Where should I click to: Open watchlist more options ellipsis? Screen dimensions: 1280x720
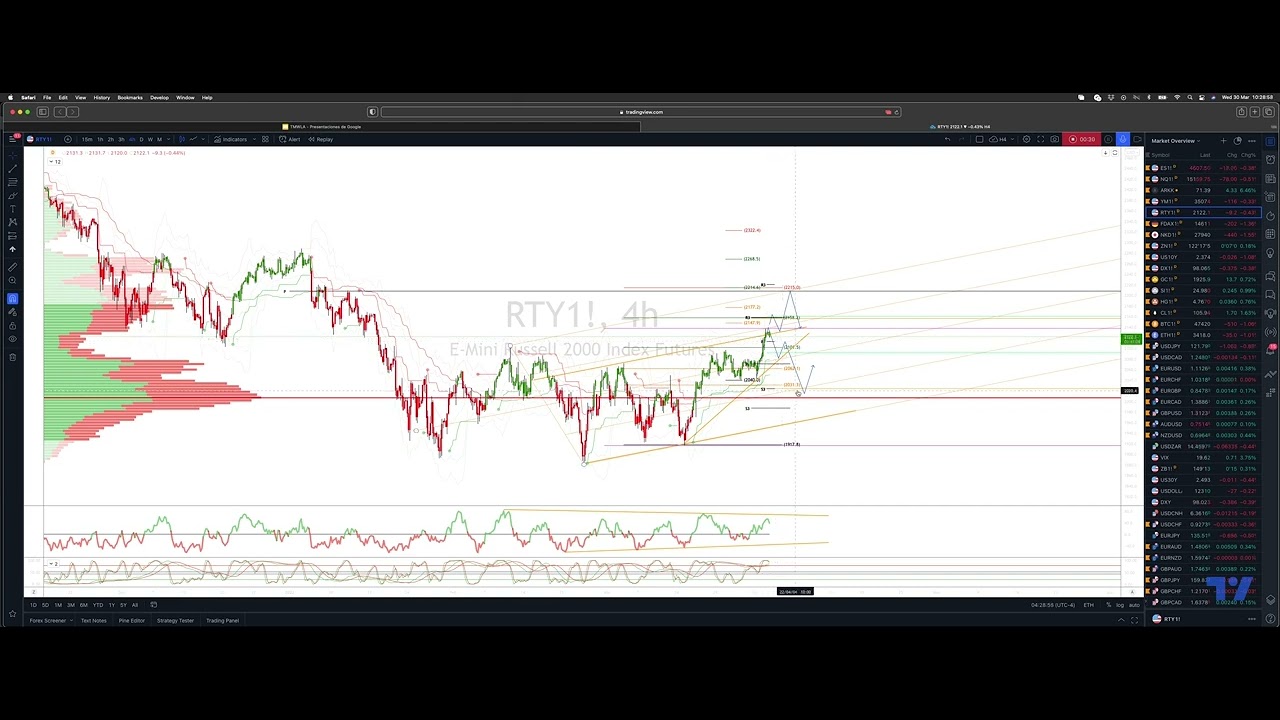(x=1252, y=141)
